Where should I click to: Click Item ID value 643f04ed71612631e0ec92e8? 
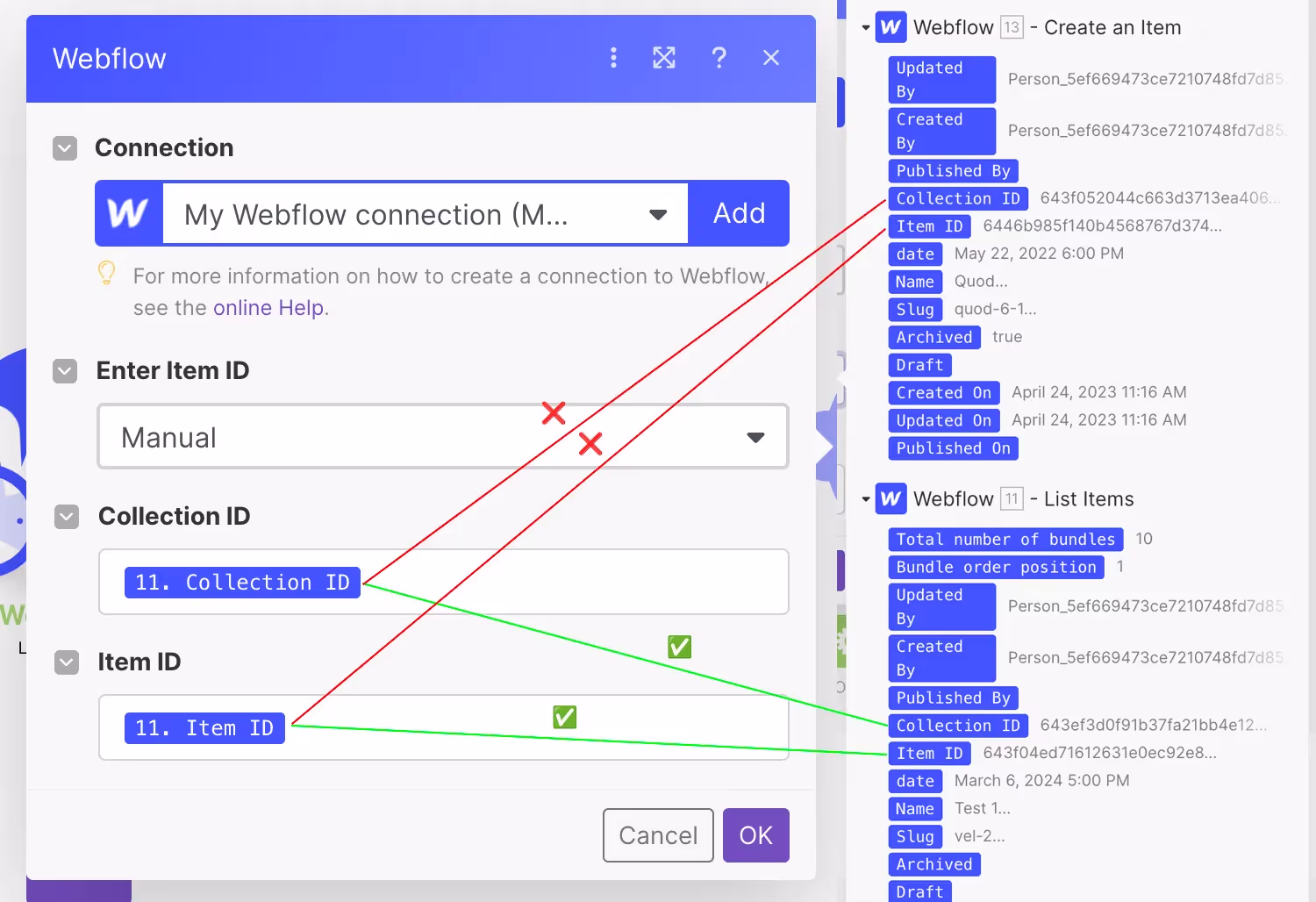pyautogui.click(x=1099, y=753)
